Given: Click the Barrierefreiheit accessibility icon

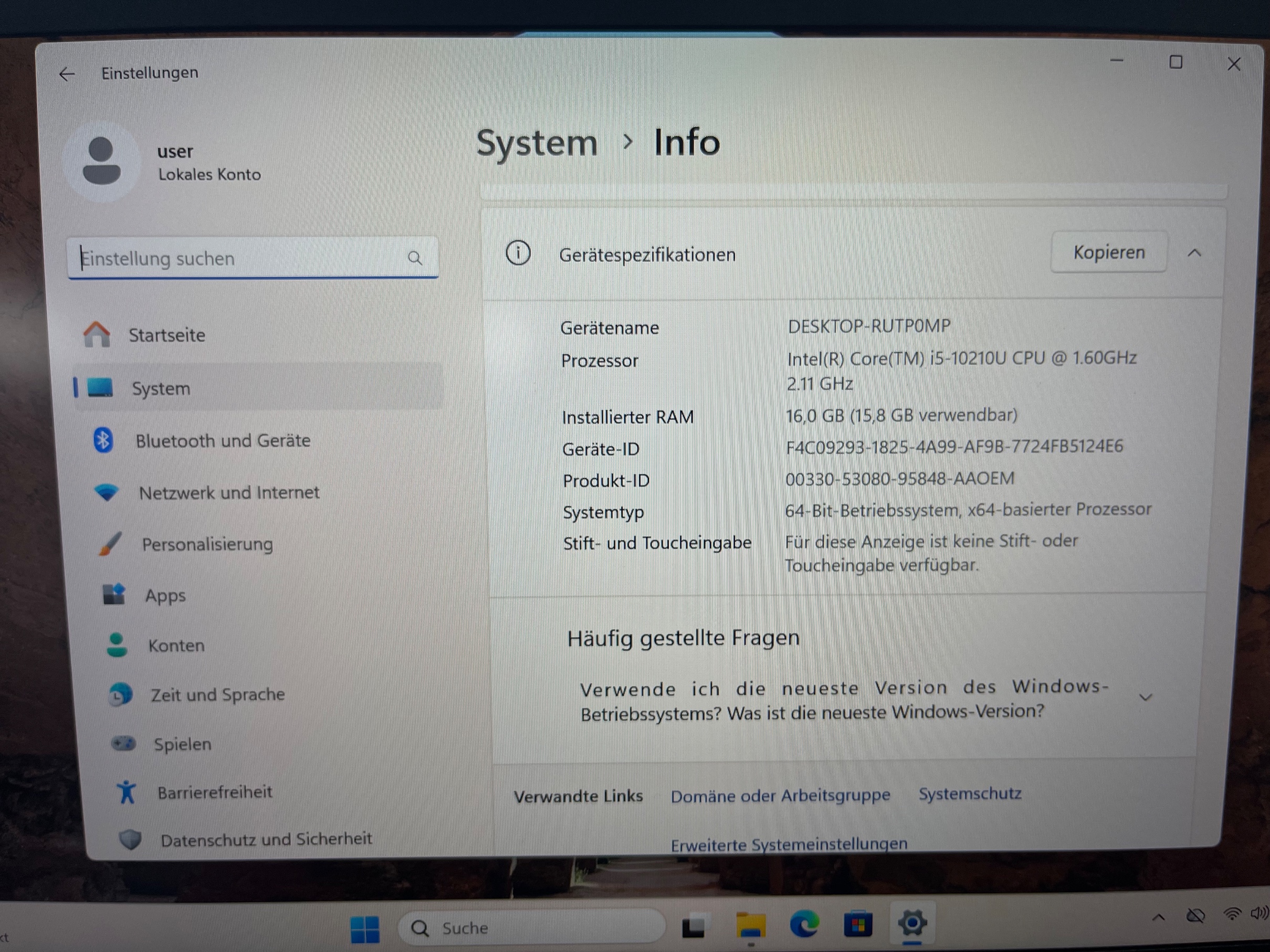Looking at the screenshot, I should [x=127, y=792].
